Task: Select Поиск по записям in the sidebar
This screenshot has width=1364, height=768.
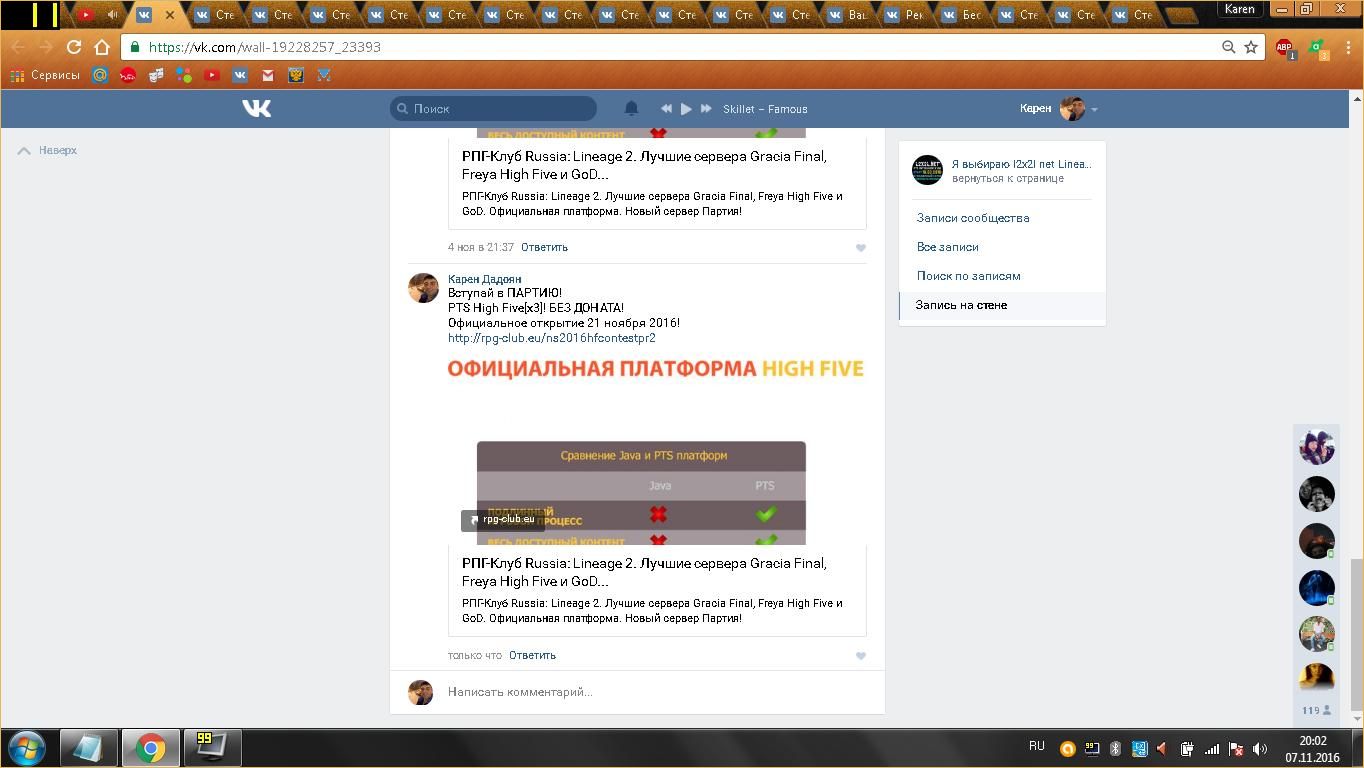Action: pyautogui.click(x=968, y=276)
